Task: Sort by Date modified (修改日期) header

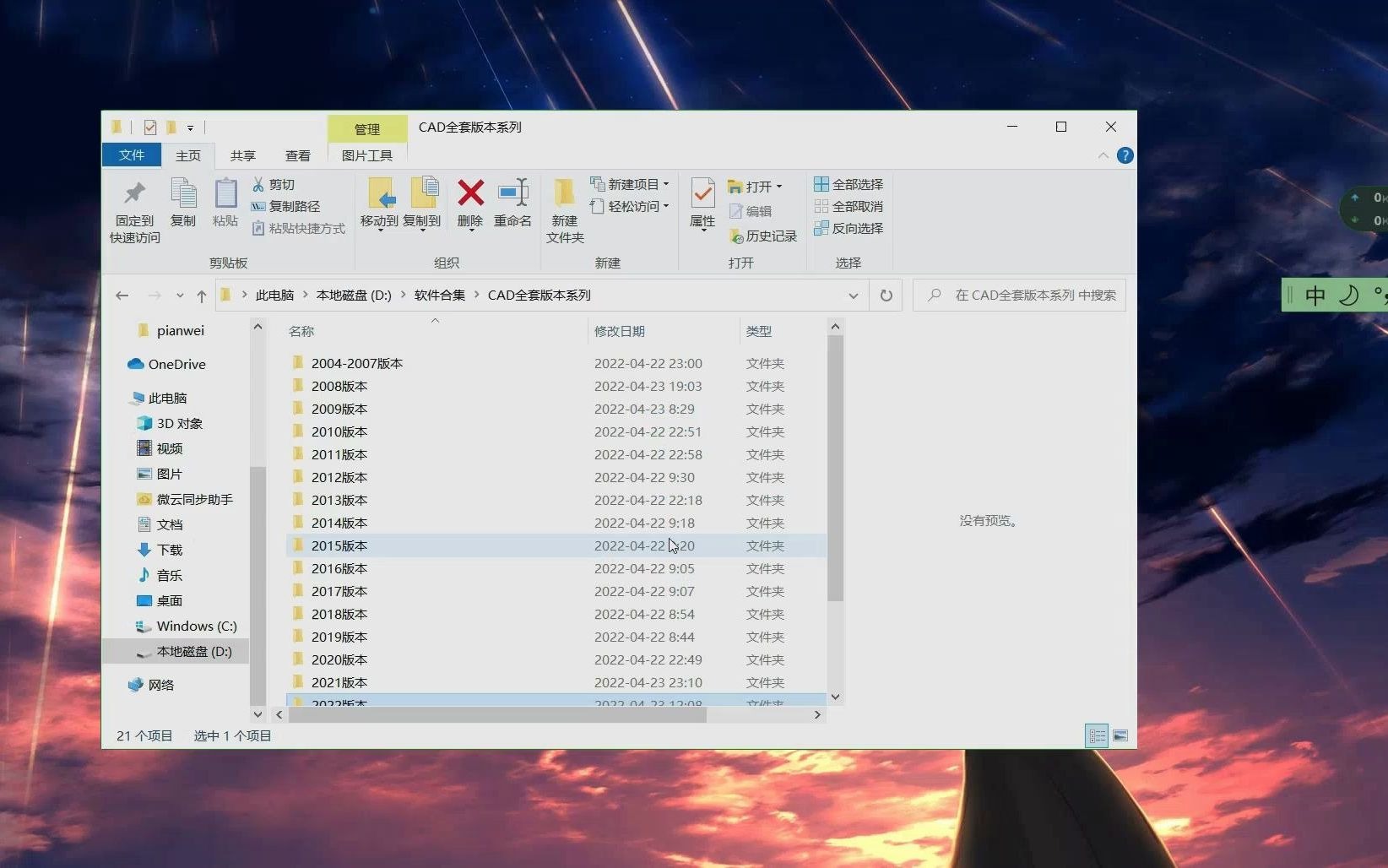Action: point(620,331)
